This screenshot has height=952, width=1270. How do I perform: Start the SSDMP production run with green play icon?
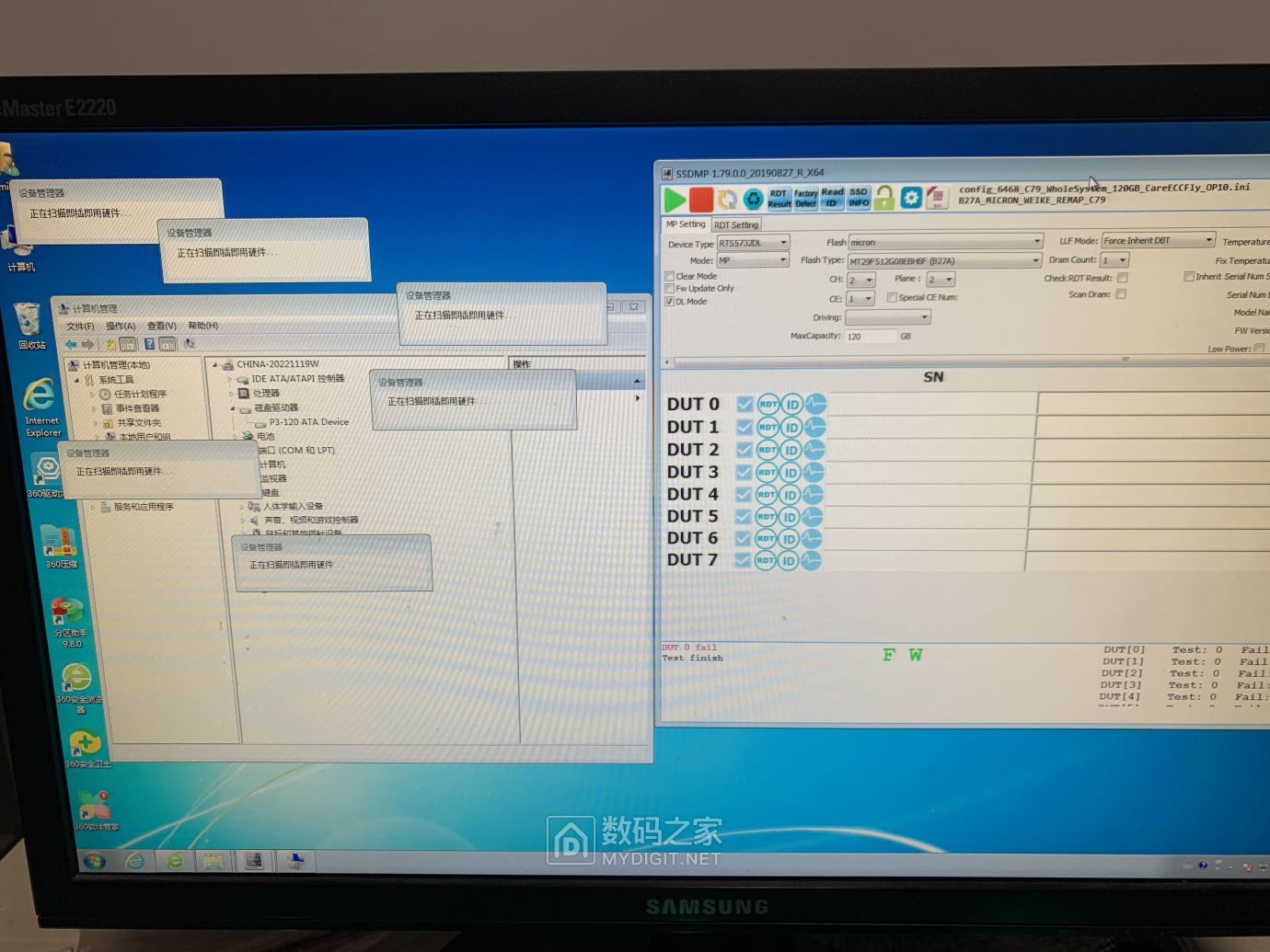click(675, 199)
